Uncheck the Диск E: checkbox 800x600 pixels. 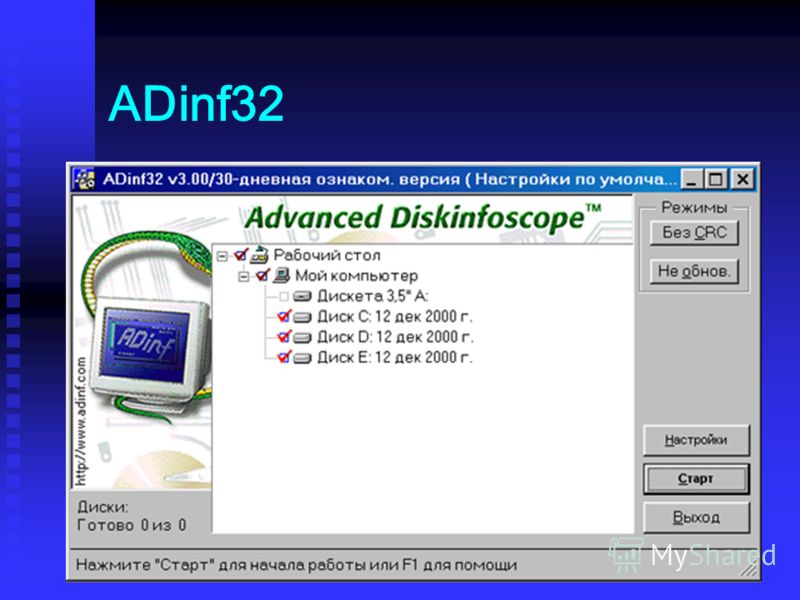(284, 357)
